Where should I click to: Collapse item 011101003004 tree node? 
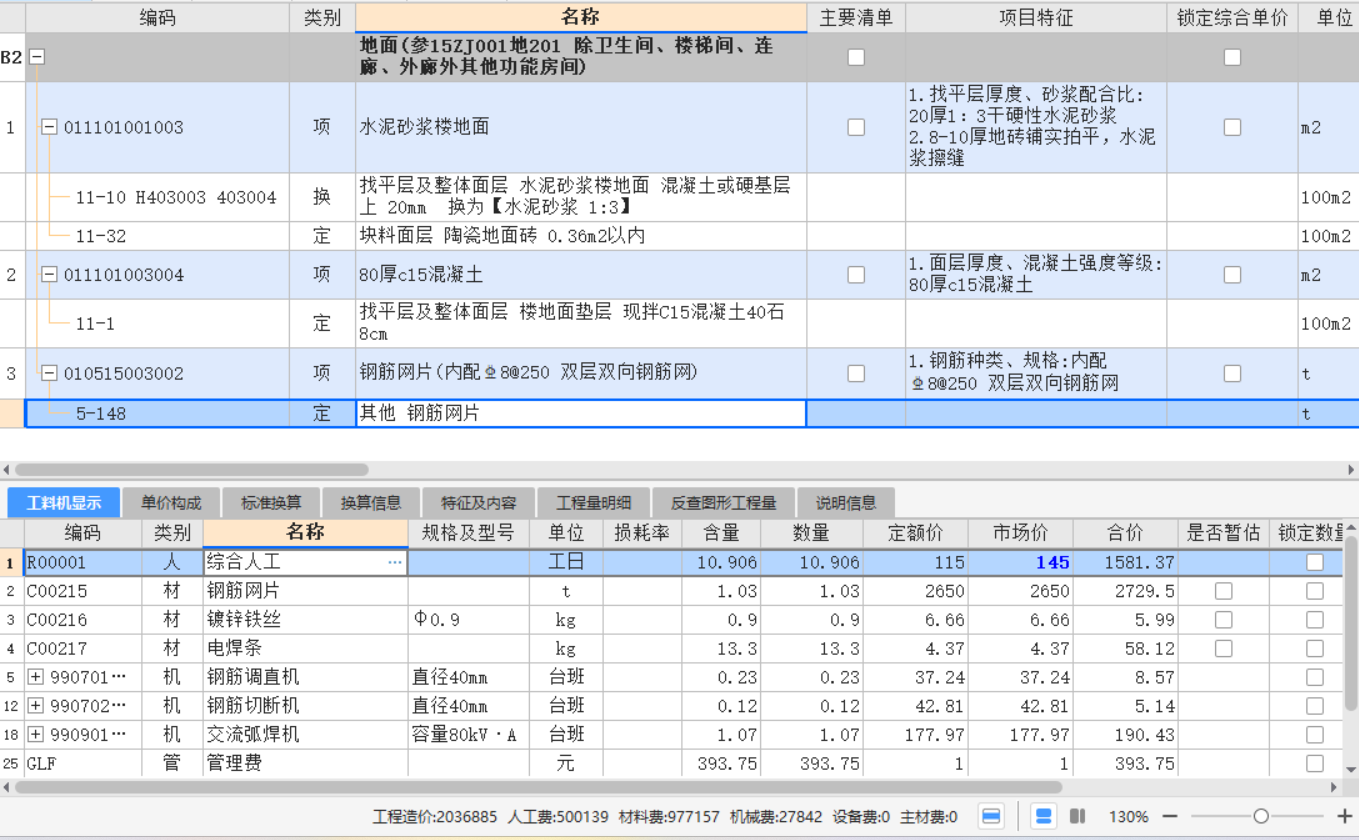coord(49,275)
